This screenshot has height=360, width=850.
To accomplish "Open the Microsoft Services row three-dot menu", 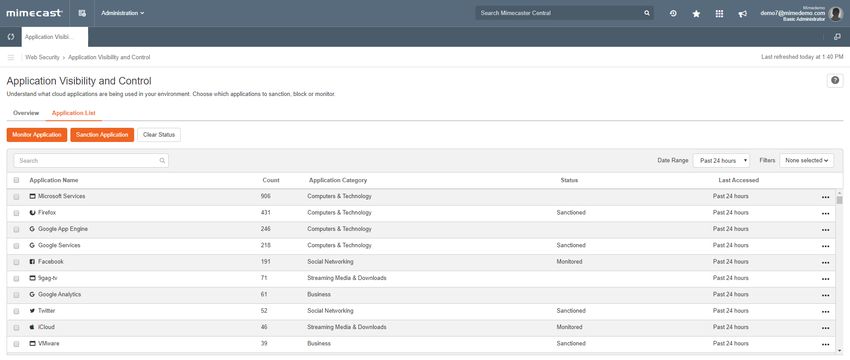I will pyautogui.click(x=825, y=197).
